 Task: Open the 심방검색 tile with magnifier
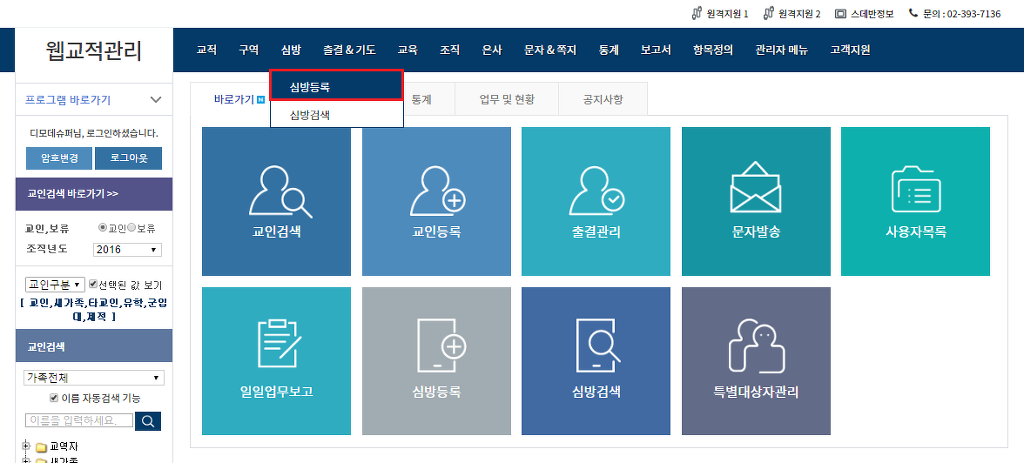pos(596,360)
